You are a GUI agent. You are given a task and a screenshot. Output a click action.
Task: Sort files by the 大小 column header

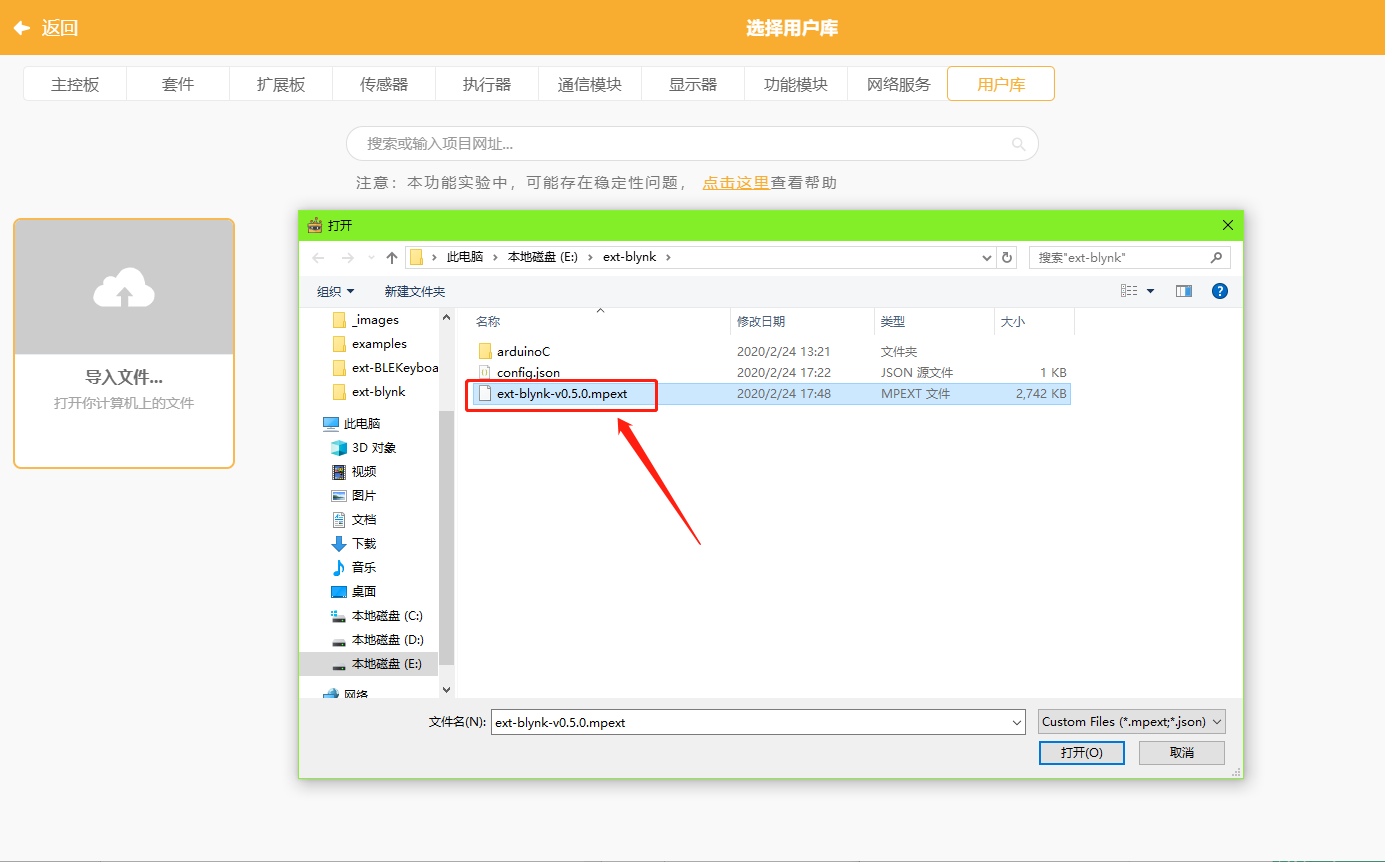[x=1035, y=322]
